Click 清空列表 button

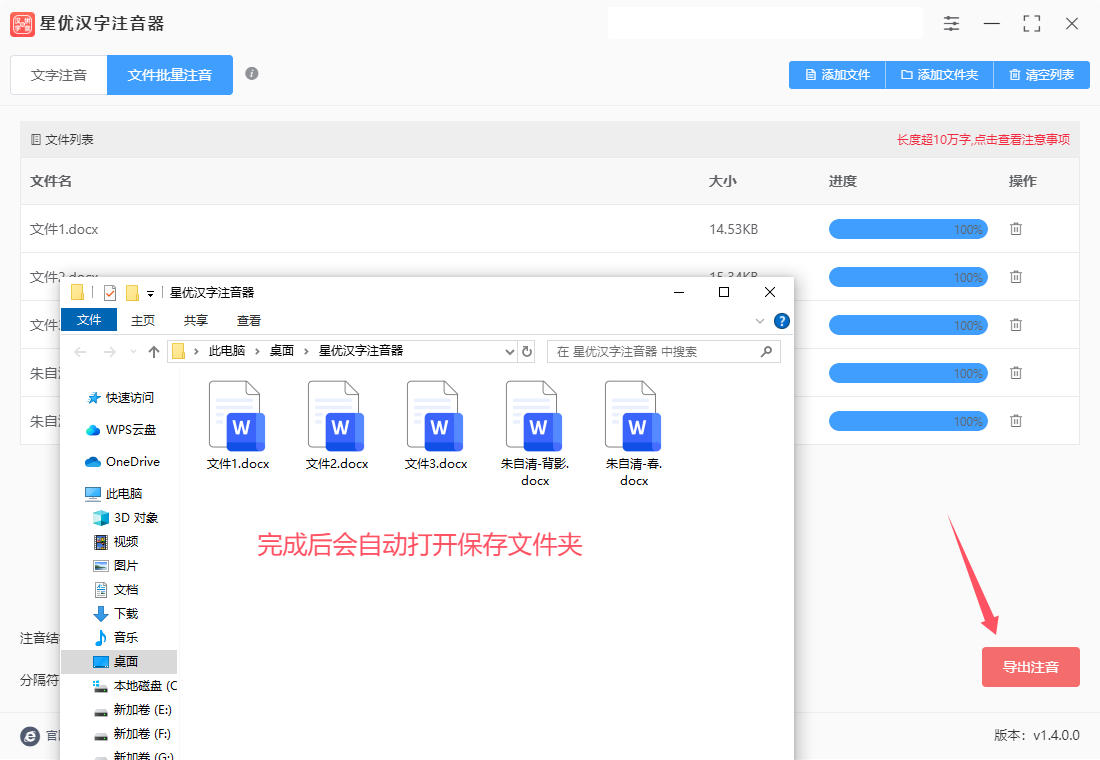[x=1042, y=75]
